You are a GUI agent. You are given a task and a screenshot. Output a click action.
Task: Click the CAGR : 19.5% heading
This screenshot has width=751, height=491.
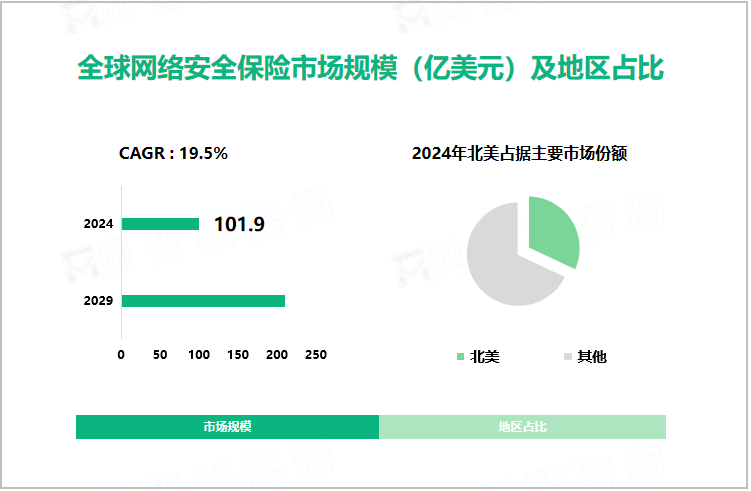click(x=173, y=153)
